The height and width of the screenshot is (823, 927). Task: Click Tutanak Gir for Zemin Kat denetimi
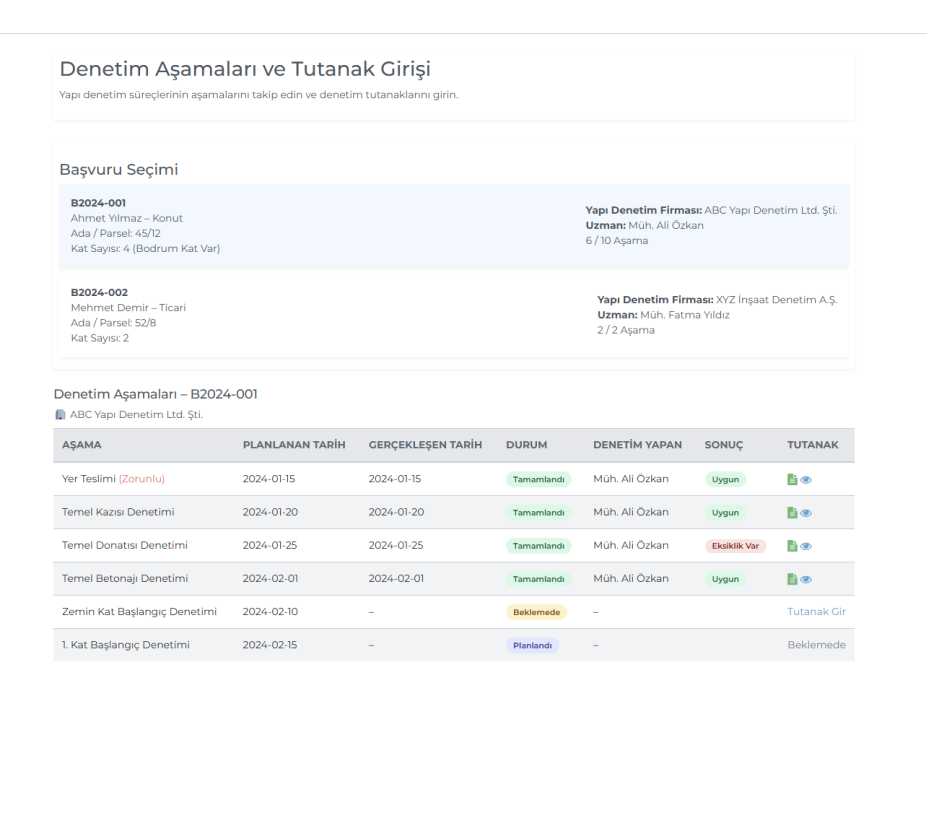pyautogui.click(x=816, y=612)
